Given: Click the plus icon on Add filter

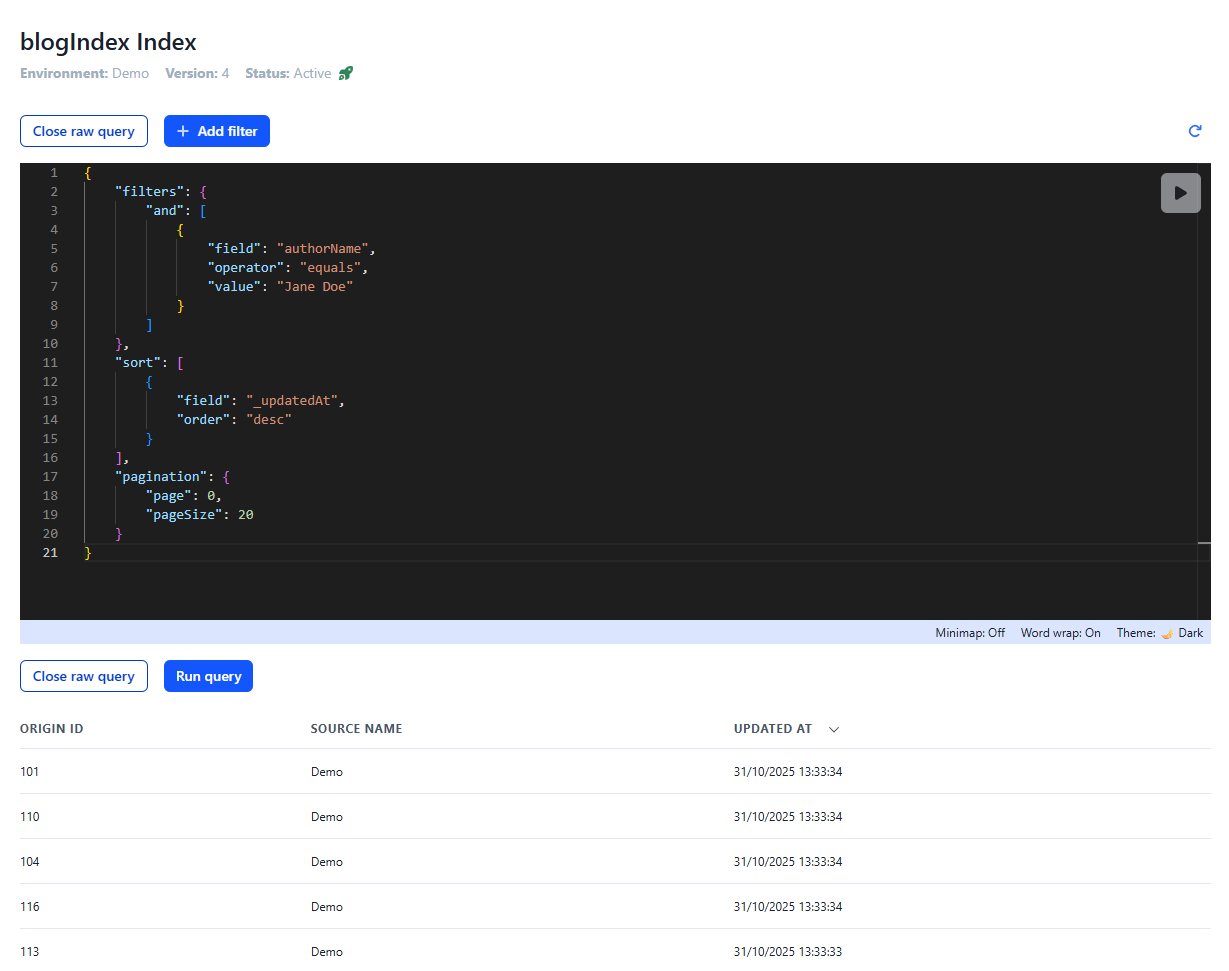Looking at the screenshot, I should (182, 131).
